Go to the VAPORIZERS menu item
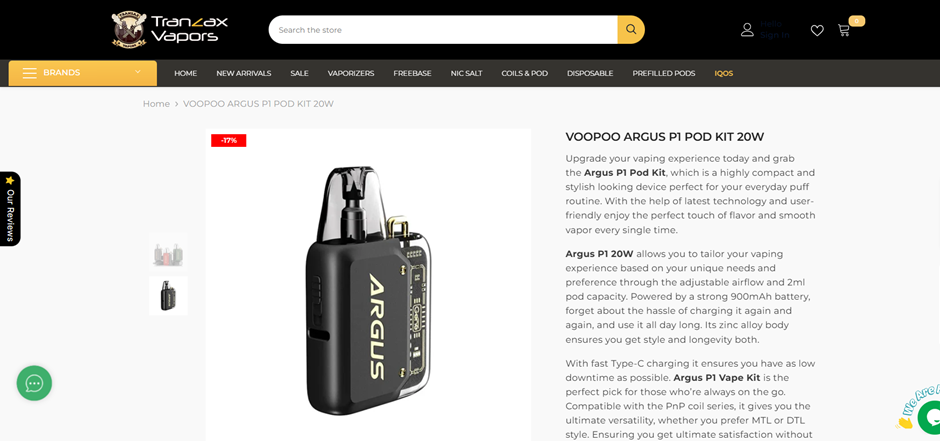Viewport: 940px width, 441px height. [351, 73]
